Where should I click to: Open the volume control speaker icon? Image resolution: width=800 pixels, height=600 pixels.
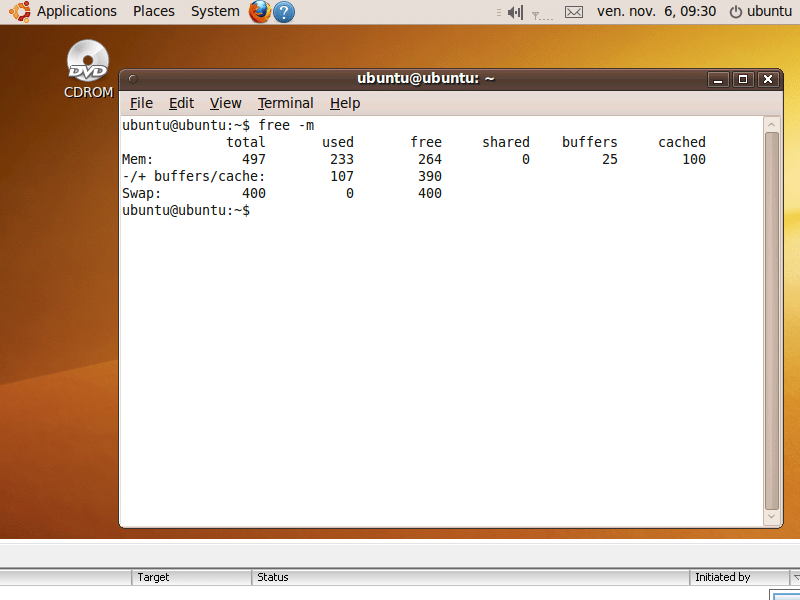coord(515,12)
